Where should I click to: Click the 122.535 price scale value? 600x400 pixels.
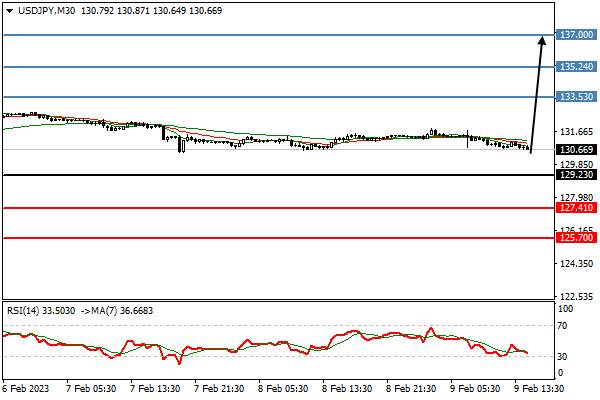[x=577, y=297]
